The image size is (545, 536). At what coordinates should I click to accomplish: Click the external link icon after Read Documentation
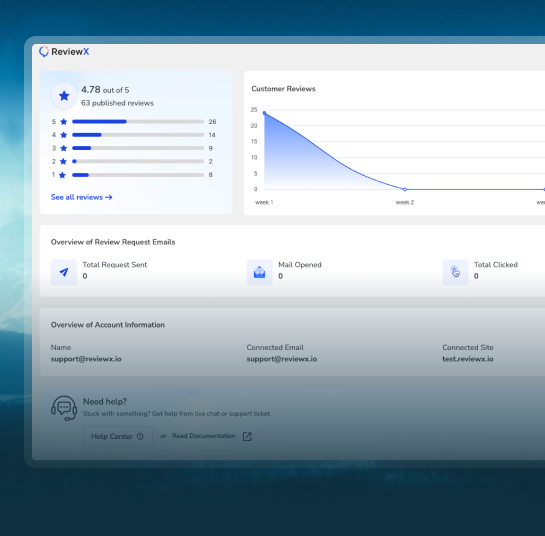point(247,436)
